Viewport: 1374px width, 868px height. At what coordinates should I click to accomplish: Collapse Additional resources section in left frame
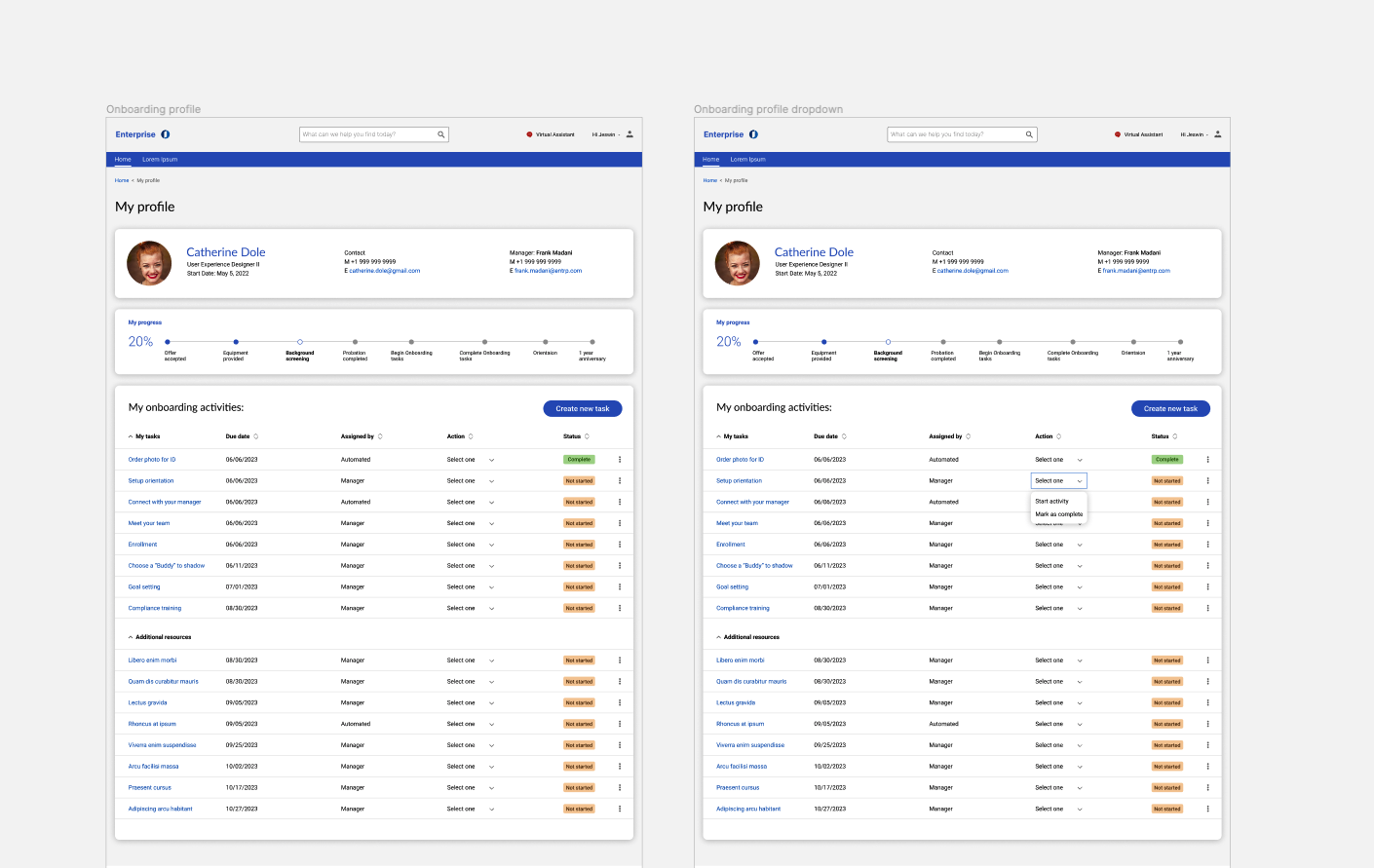pyautogui.click(x=131, y=637)
